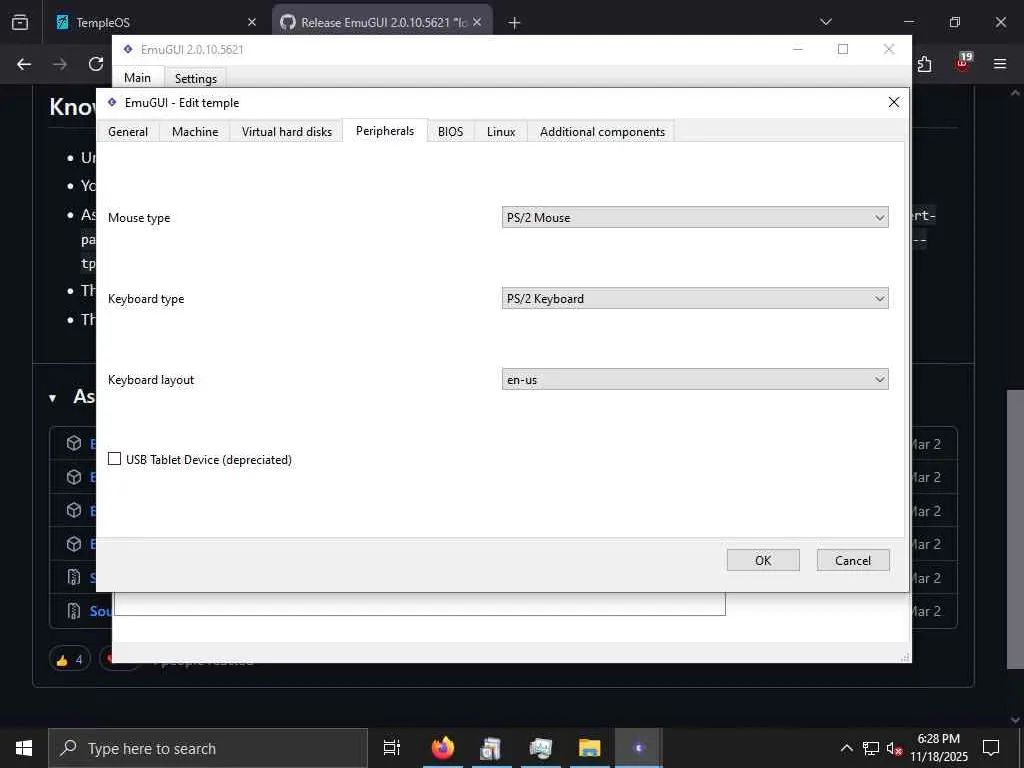
Task: Close the Release EmuGUI browser tab
Action: [477, 22]
